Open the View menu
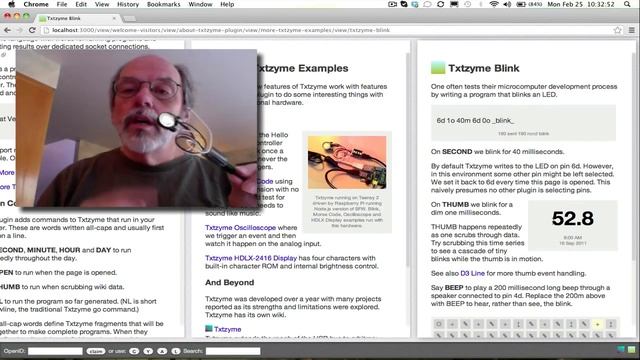Viewport: 640px width, 360px height. click(x=102, y=4)
